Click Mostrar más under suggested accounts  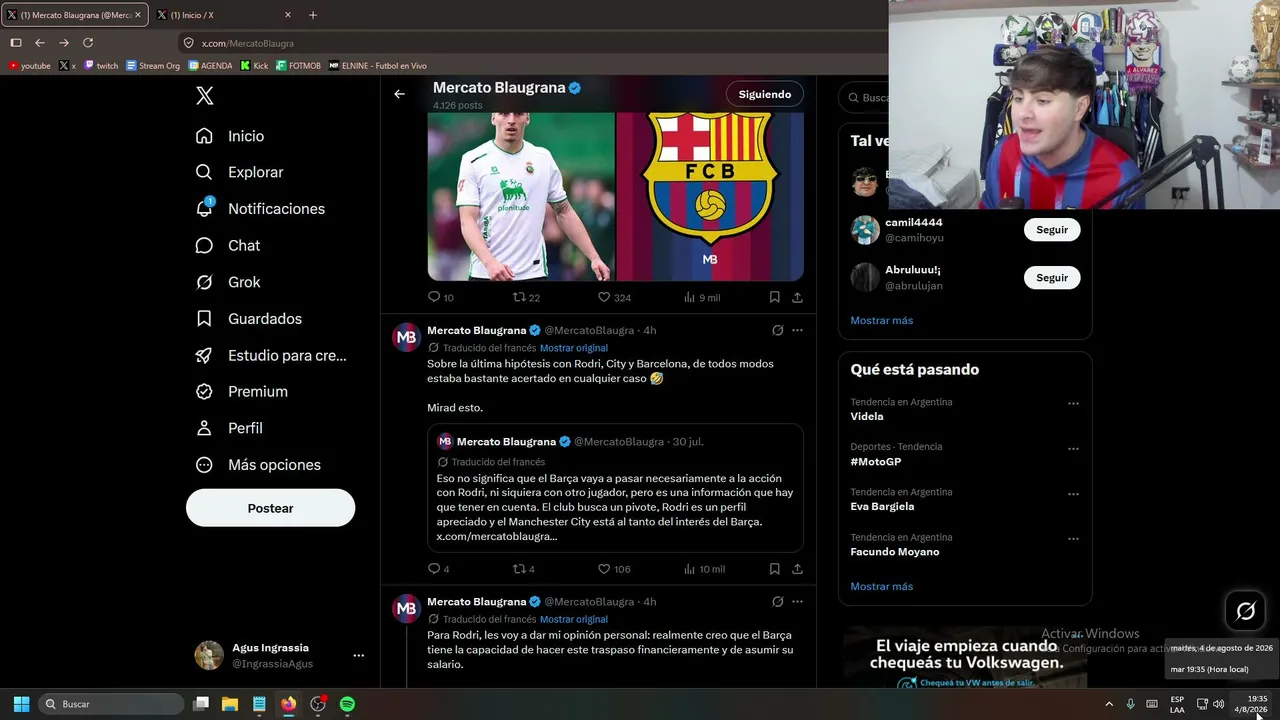(x=881, y=320)
